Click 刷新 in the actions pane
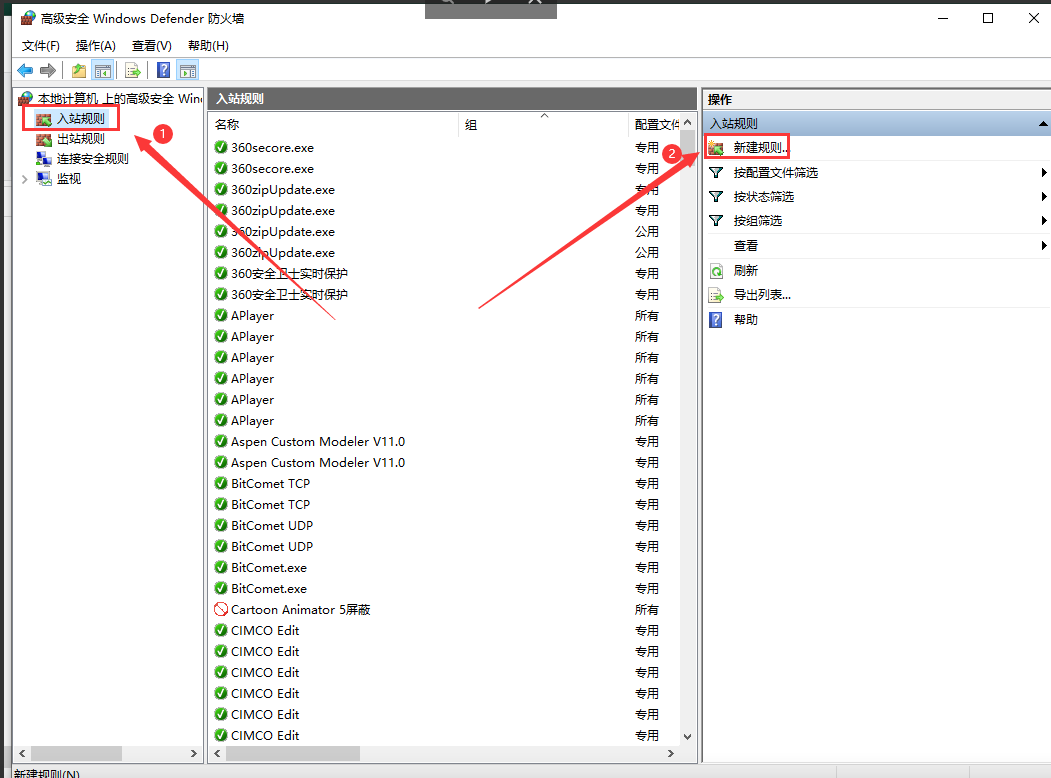 point(745,271)
